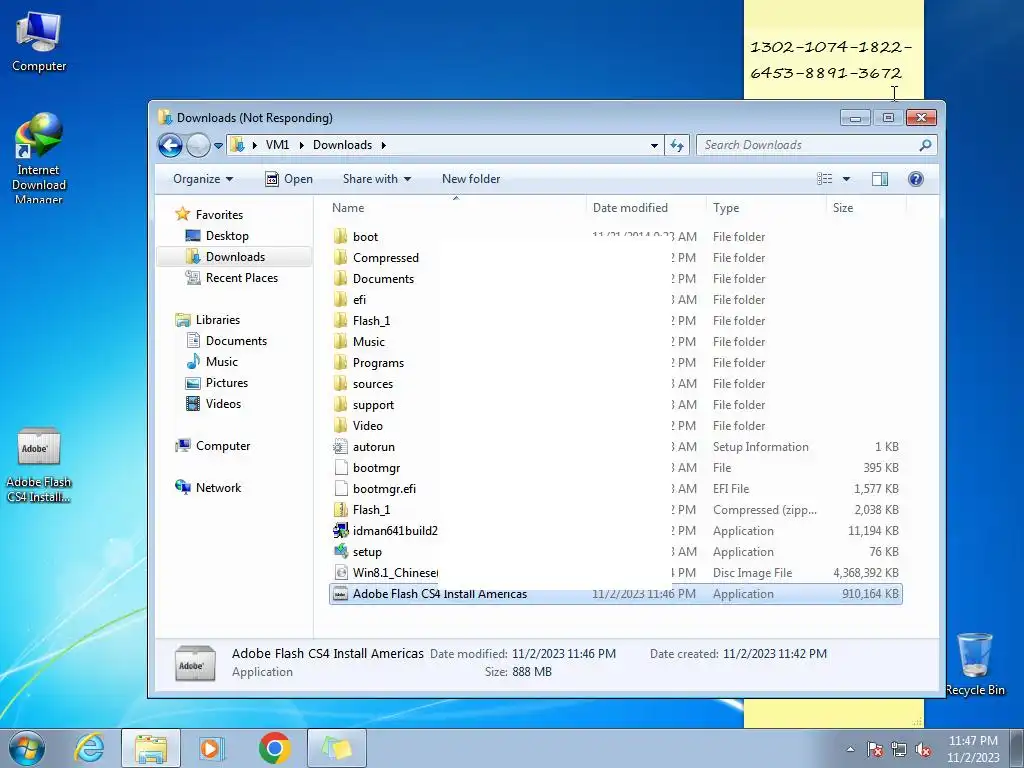Toggle the preview pane icon

880,179
